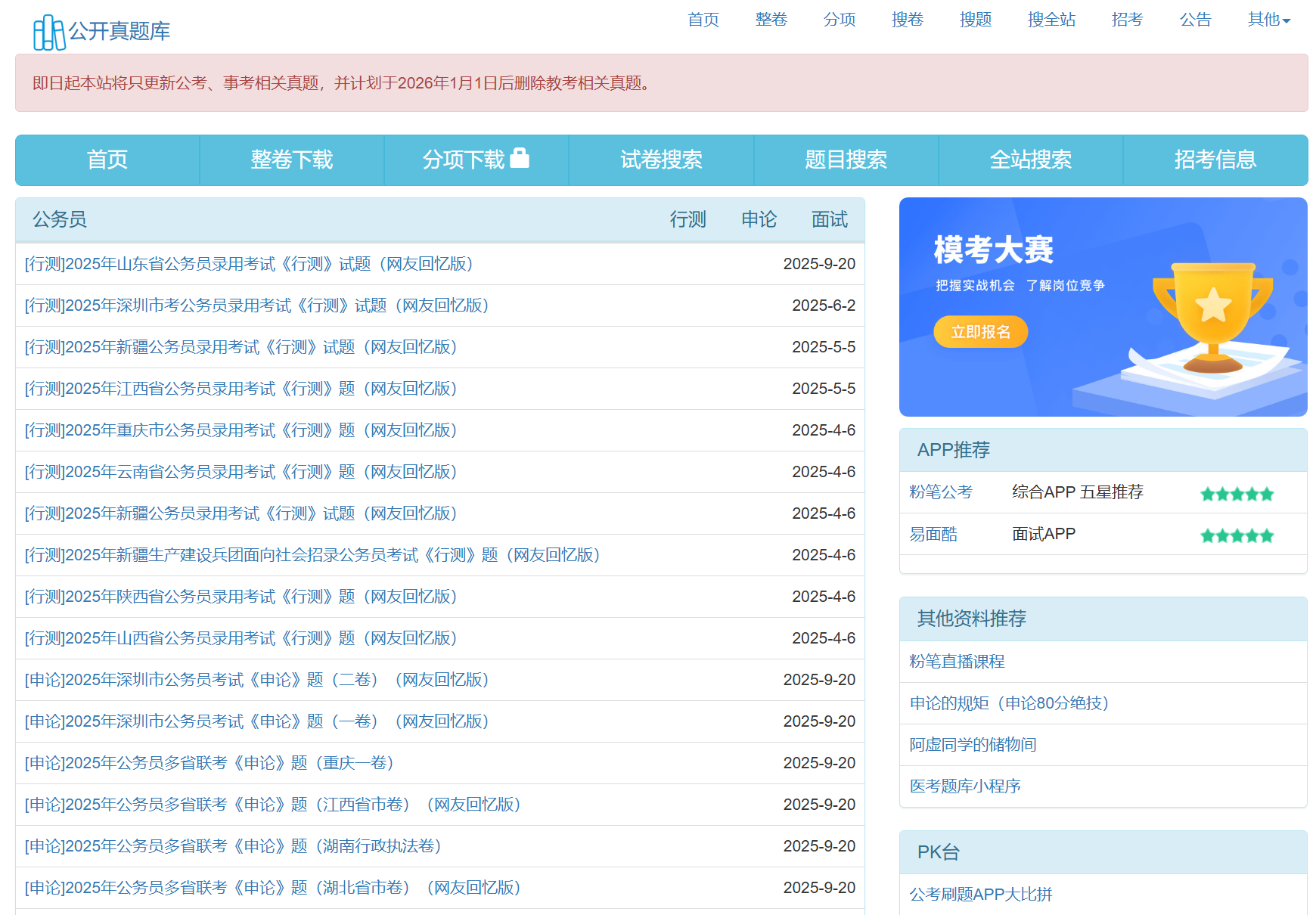1316x915 pixels.
Task: Click the 公开真题库 books logo icon
Action: [49, 33]
